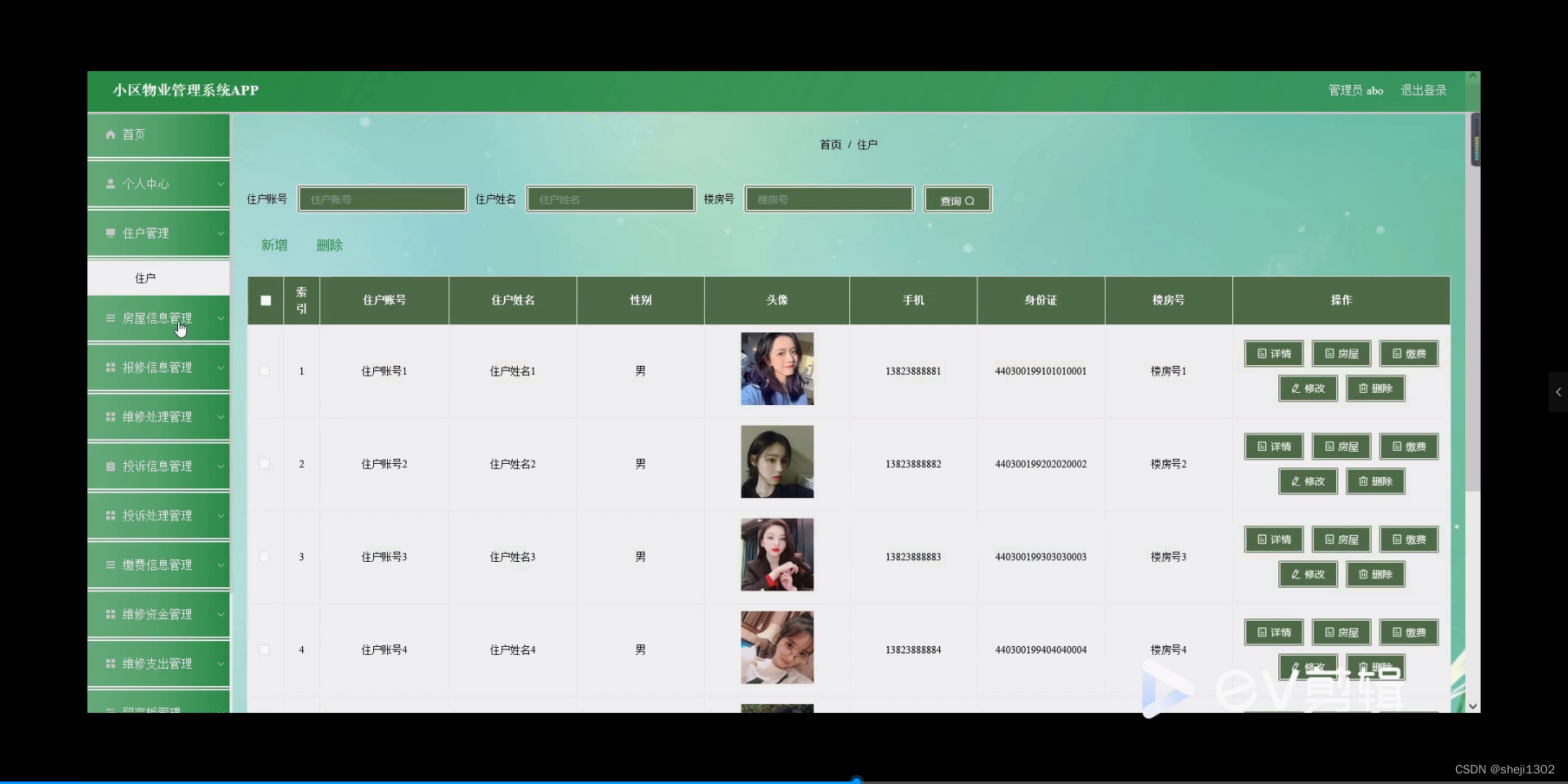Click the 住户管理 sidebar icon
Image resolution: width=1568 pixels, height=784 pixels.
click(x=110, y=233)
